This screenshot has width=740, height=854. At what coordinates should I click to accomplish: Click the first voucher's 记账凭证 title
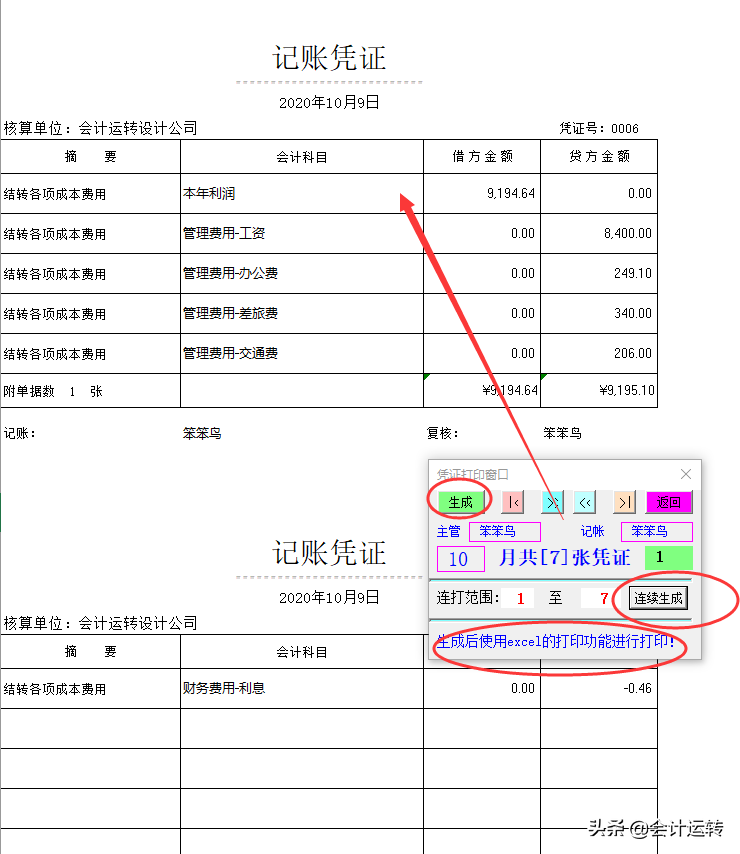[x=329, y=58]
